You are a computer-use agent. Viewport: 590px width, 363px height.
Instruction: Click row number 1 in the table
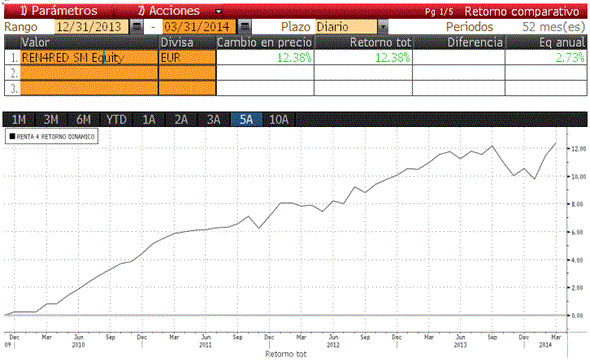click(14, 58)
